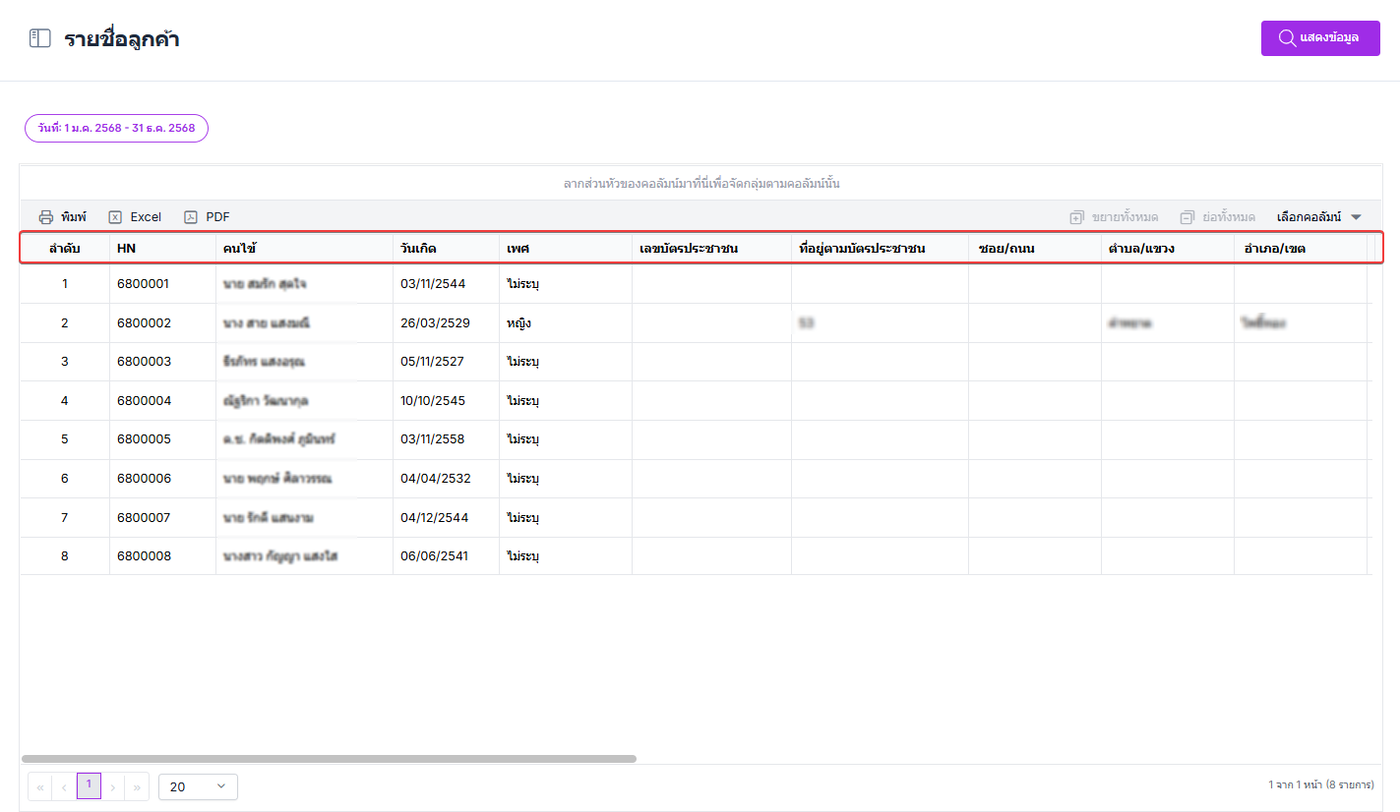Sort by the คนไข้ column header
1400x812 pixels.
point(304,248)
